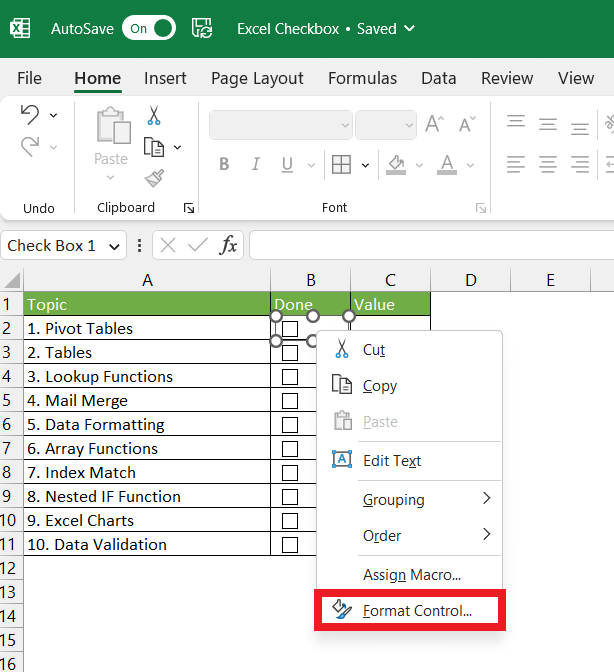Open the Data ribbon tab
614x672 pixels.
pyautogui.click(x=438, y=78)
